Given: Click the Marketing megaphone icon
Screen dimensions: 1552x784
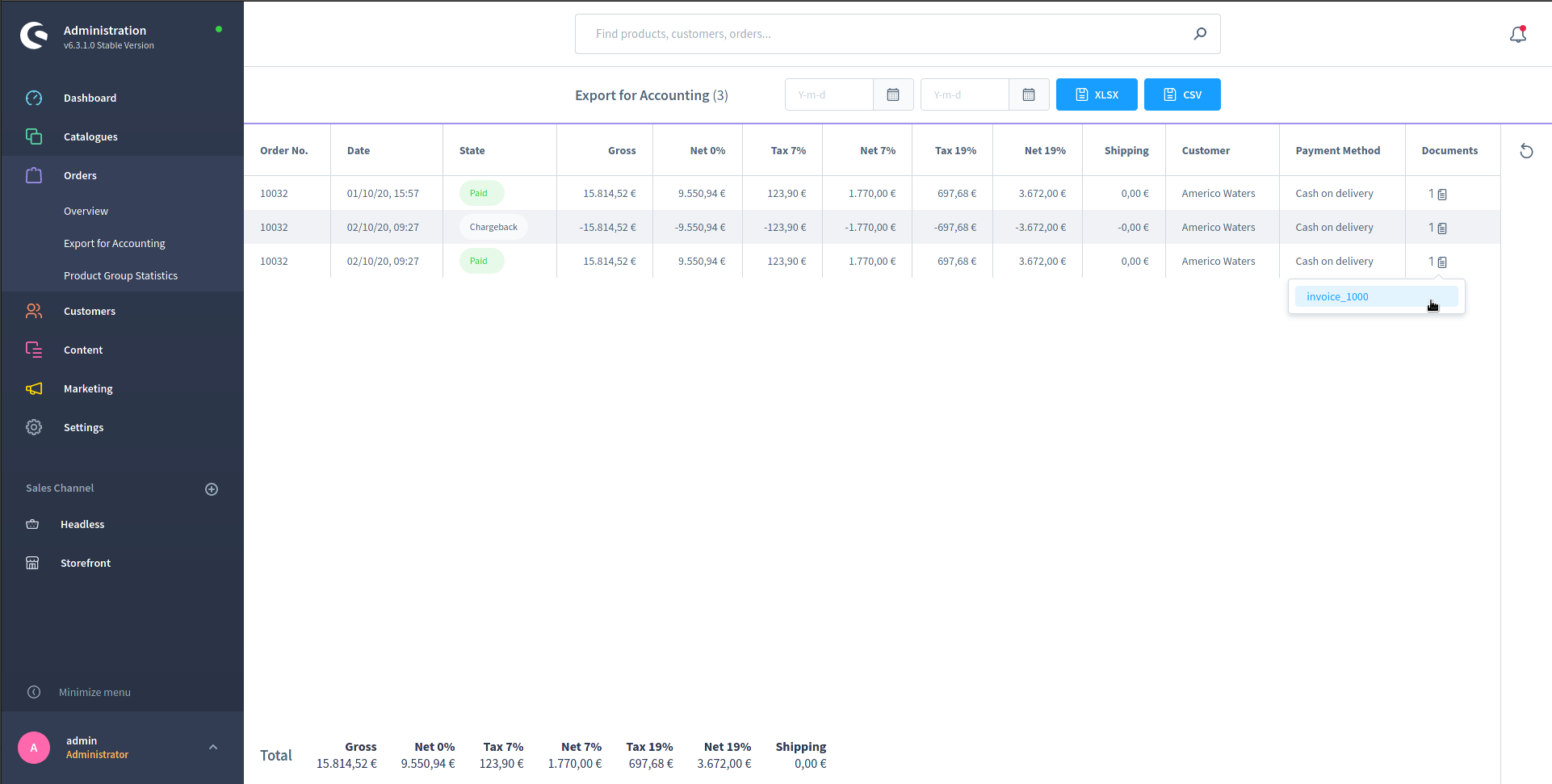Looking at the screenshot, I should pyautogui.click(x=34, y=388).
